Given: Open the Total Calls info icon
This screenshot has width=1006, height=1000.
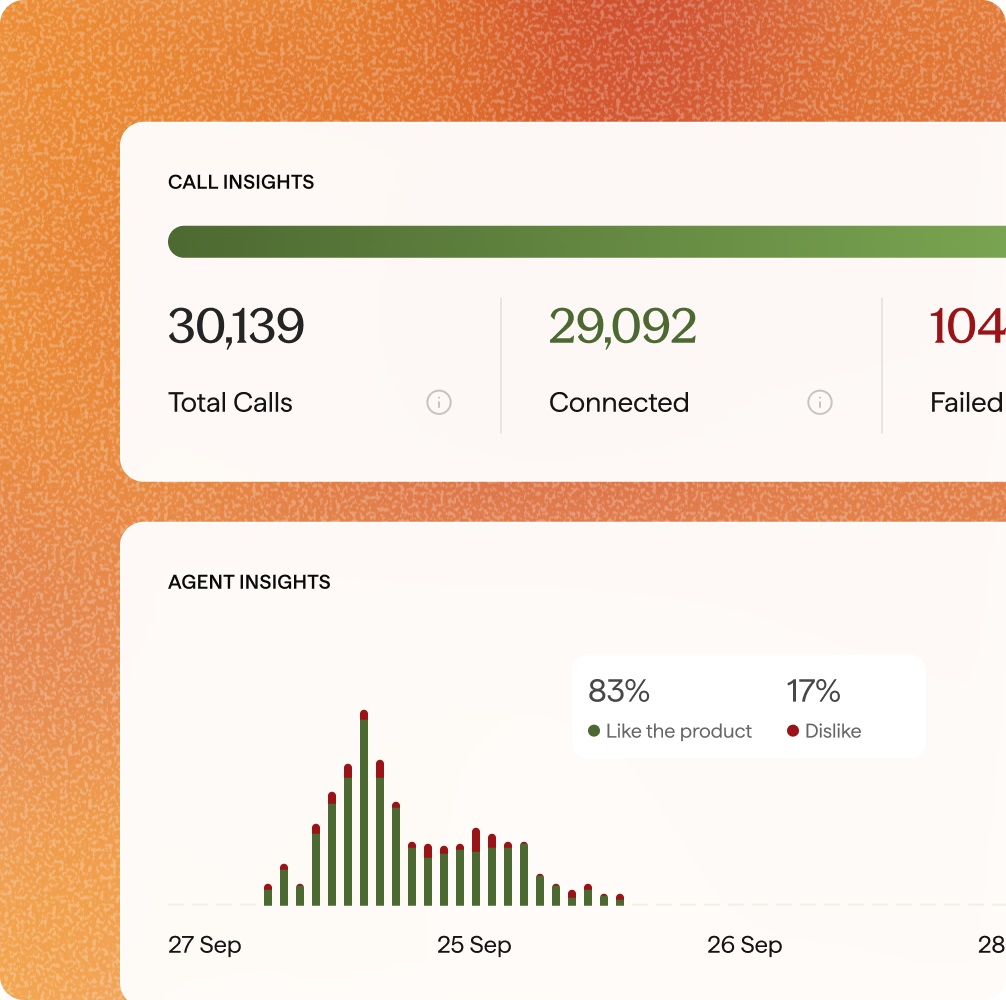Looking at the screenshot, I should click(438, 403).
